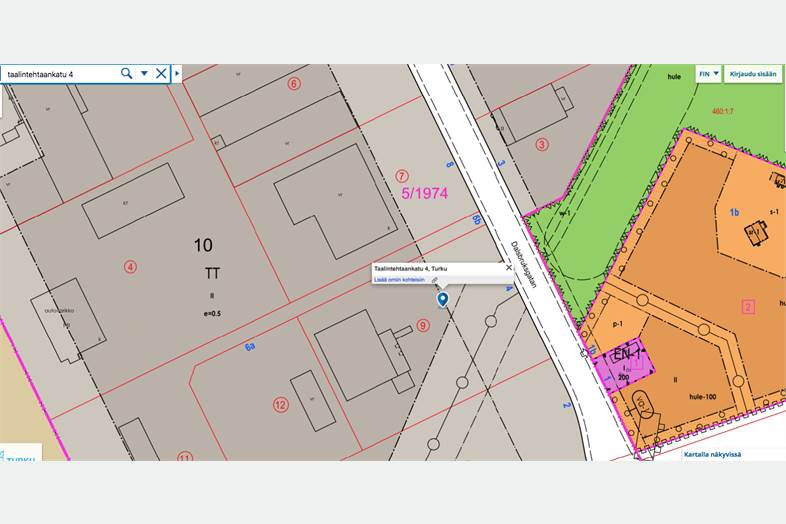Click the Kirjaudu sisään button
The width and height of the screenshot is (786, 524).
pyautogui.click(x=753, y=74)
